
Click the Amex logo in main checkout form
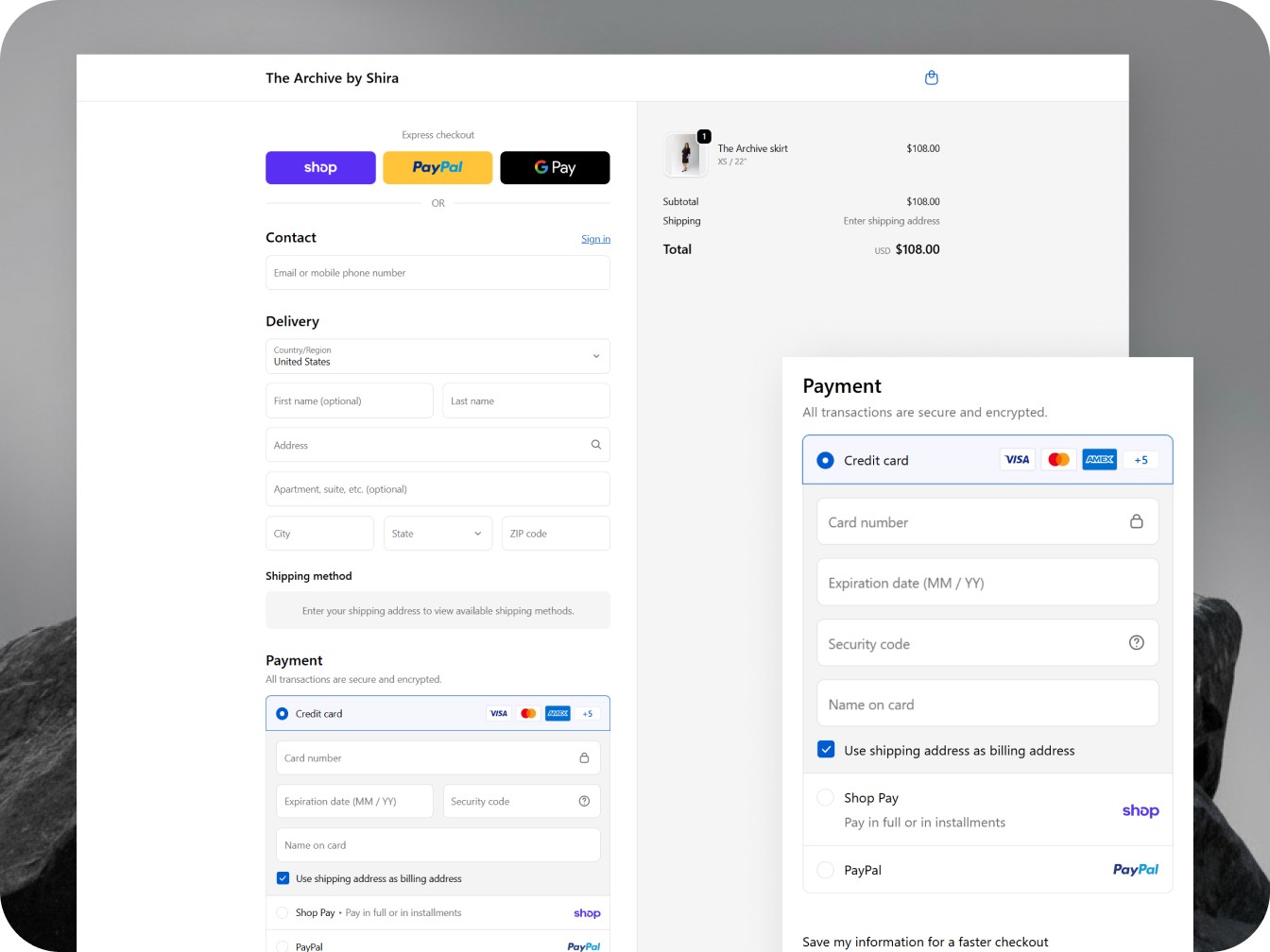pyautogui.click(x=558, y=713)
